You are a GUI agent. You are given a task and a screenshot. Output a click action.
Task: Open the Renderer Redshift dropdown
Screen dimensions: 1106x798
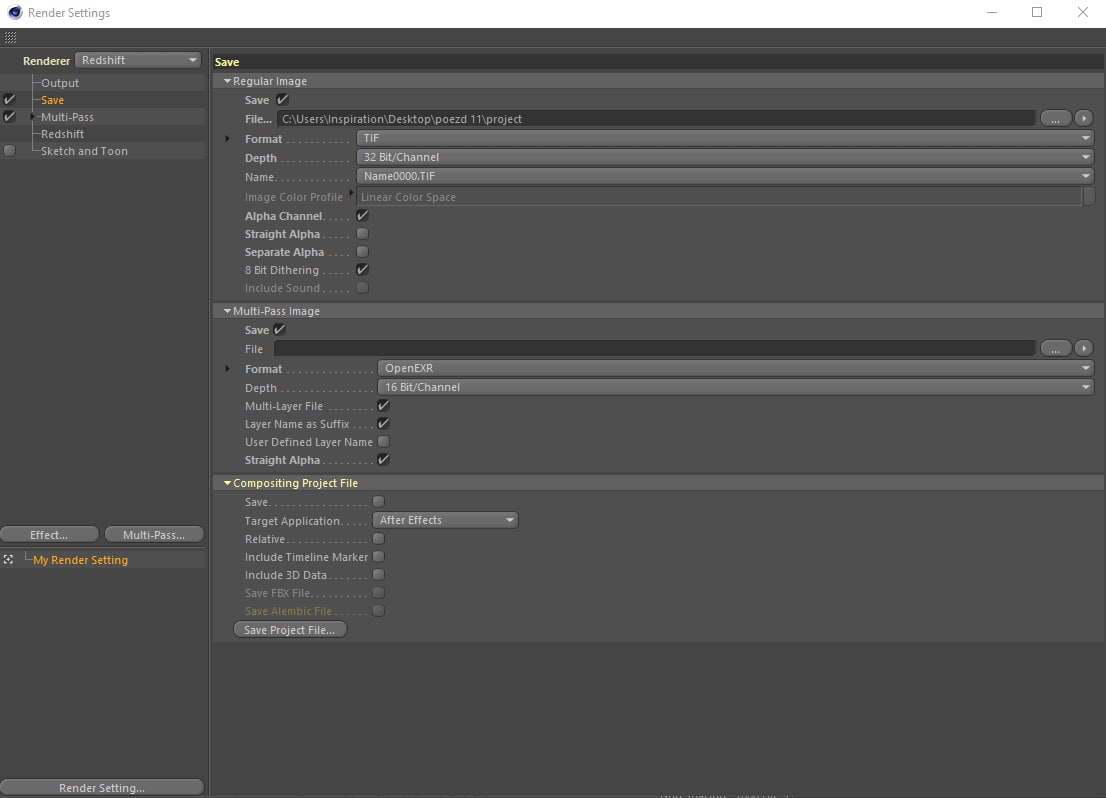(x=139, y=60)
